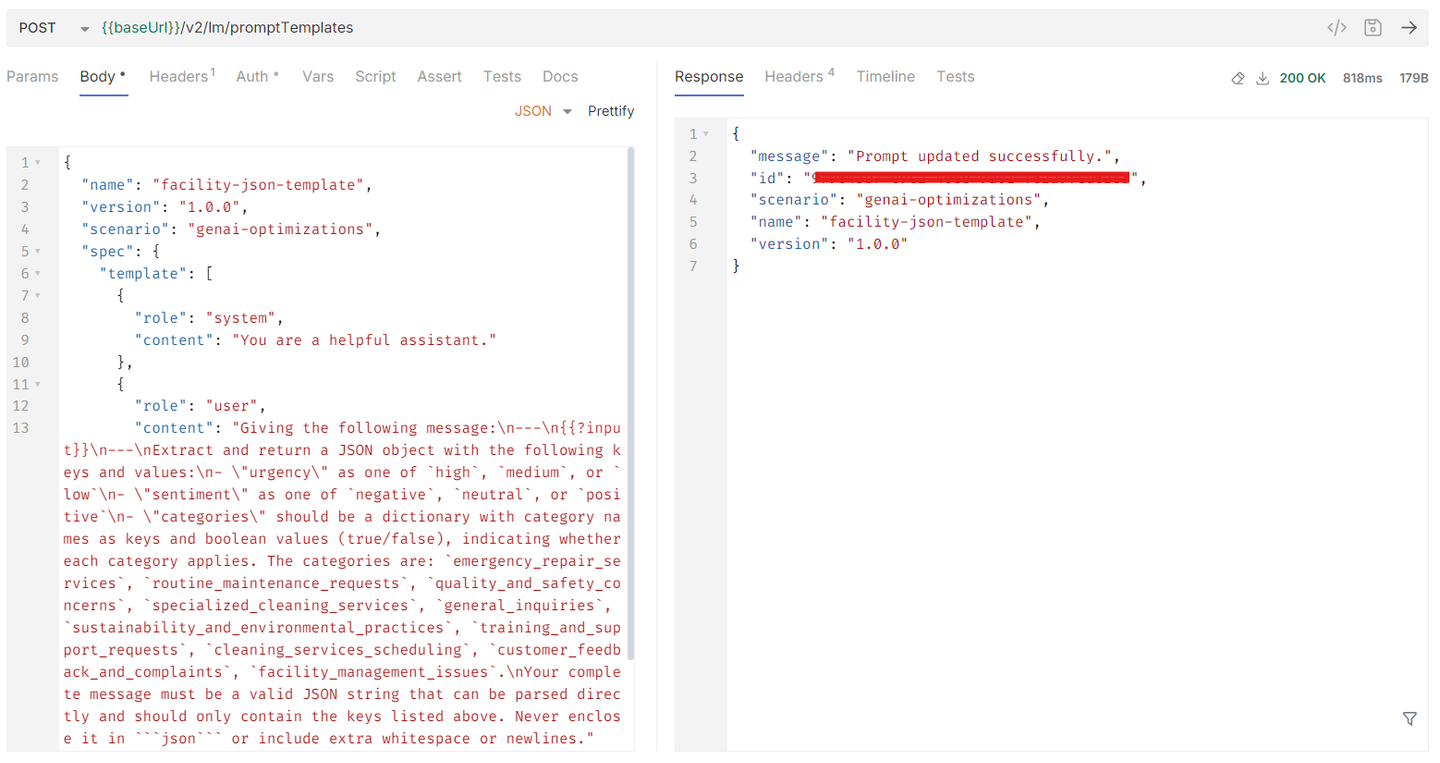Go to the Vars tab
This screenshot has height=763, width=1440.
click(x=318, y=76)
